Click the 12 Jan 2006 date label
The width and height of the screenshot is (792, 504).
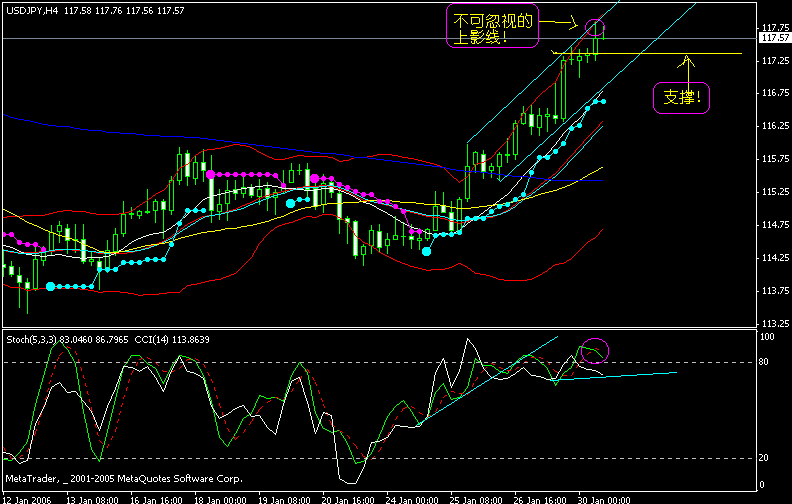point(27,500)
